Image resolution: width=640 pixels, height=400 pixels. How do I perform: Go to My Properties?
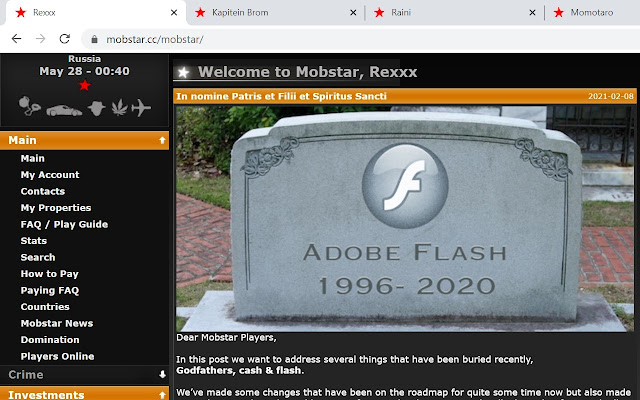pyautogui.click(x=56, y=208)
